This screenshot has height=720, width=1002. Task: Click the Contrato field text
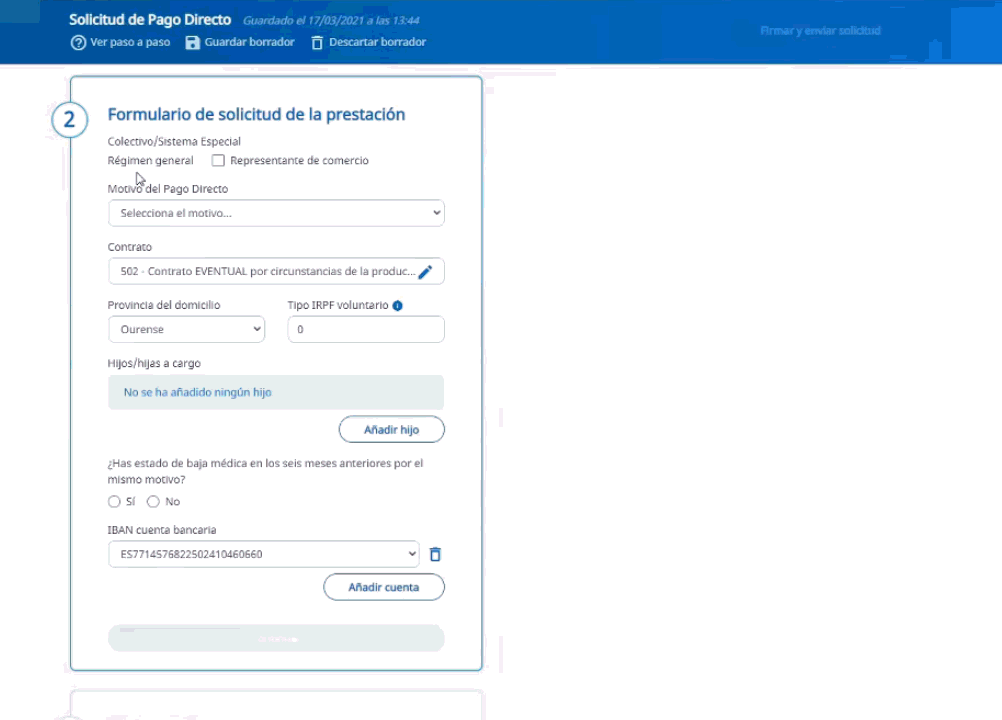260,272
